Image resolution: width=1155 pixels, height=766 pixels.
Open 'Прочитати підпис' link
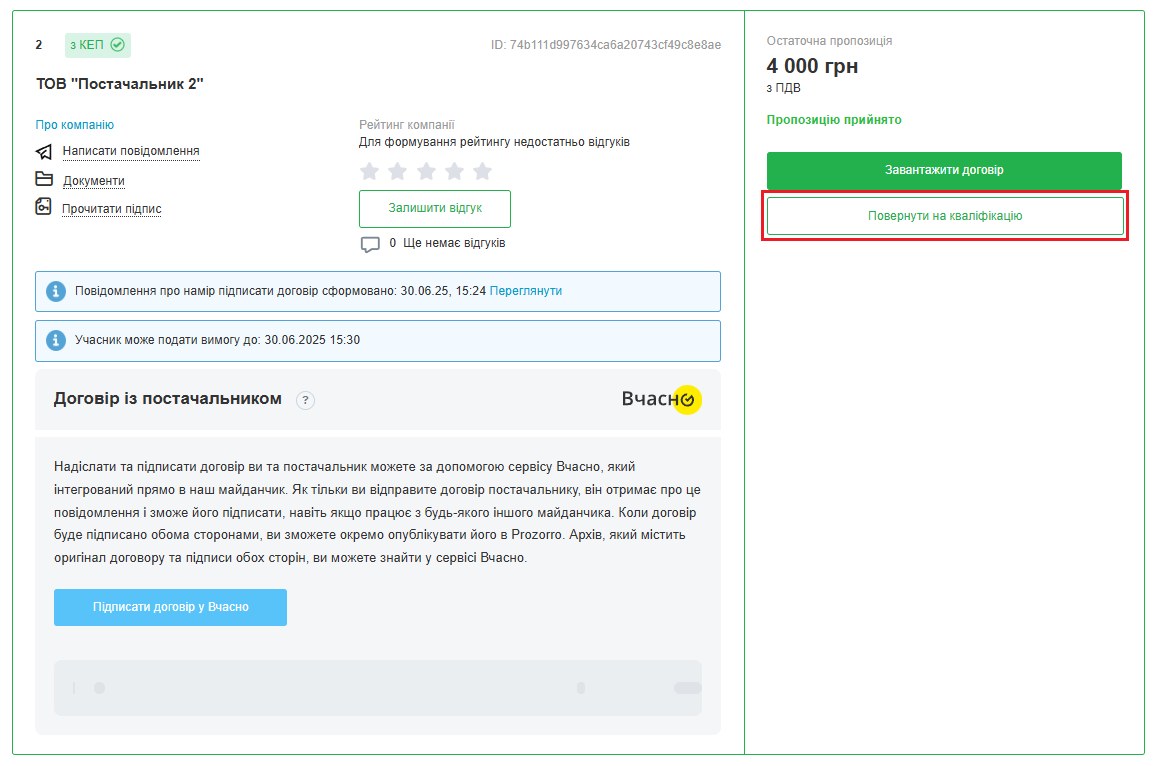pyautogui.click(x=112, y=209)
